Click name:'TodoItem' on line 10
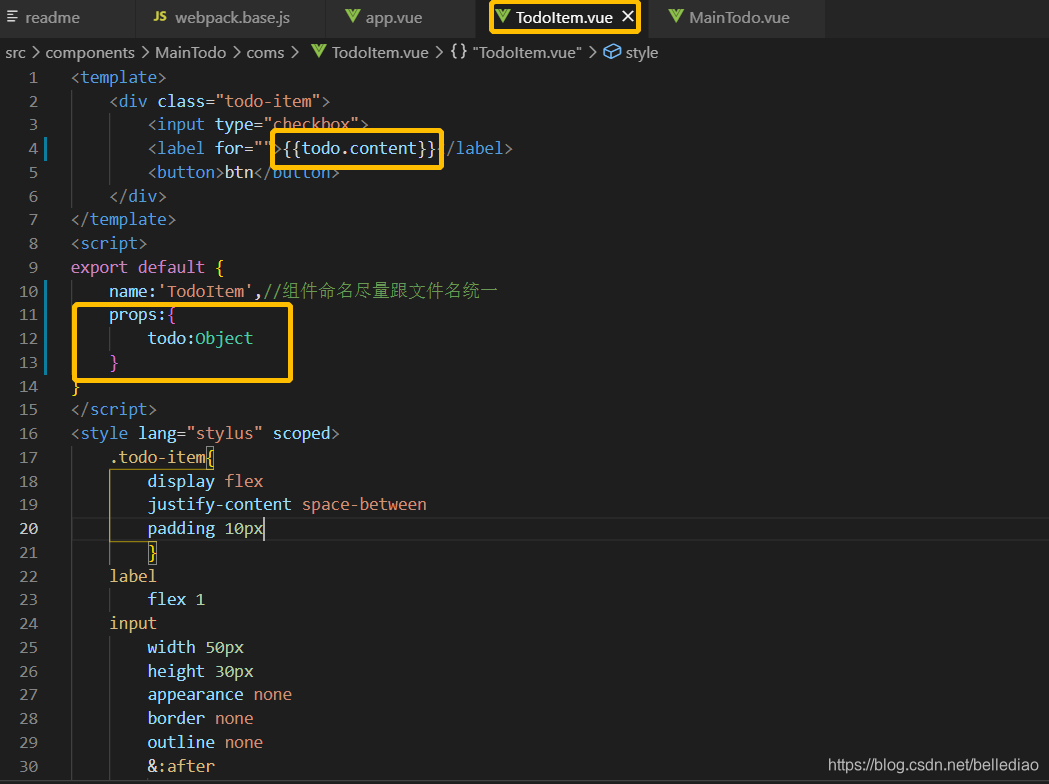 tap(181, 292)
